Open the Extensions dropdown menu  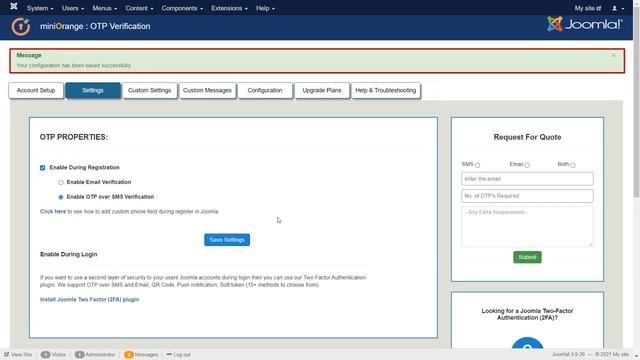229,8
